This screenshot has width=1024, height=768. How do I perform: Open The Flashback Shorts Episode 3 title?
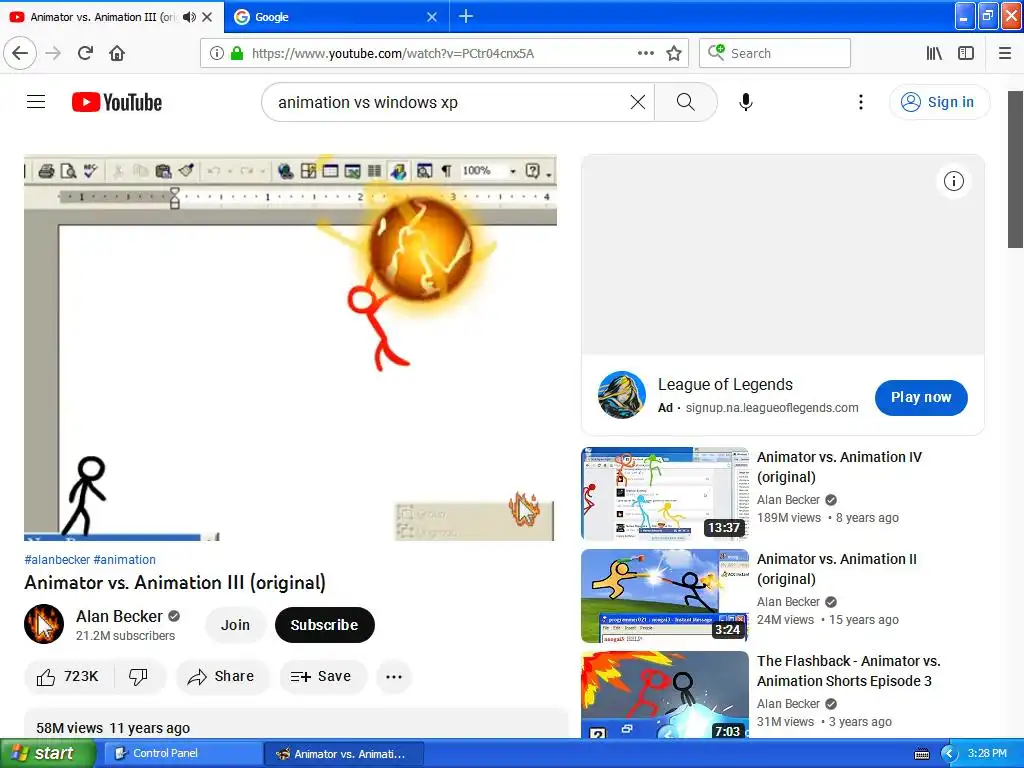849,671
